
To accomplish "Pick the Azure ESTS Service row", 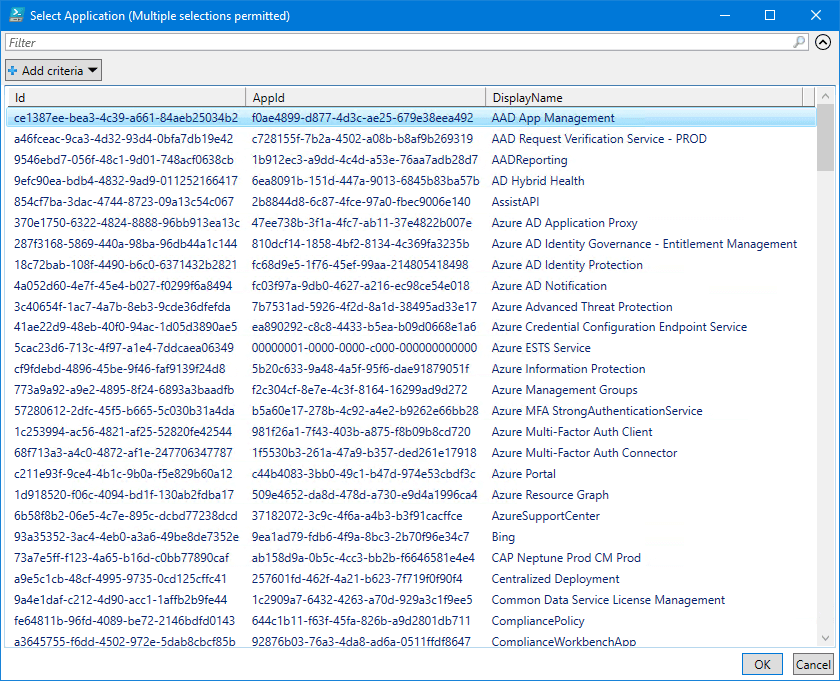I will pos(541,348).
